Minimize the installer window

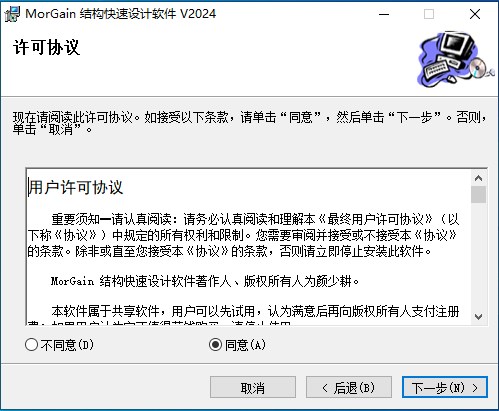click(384, 14)
